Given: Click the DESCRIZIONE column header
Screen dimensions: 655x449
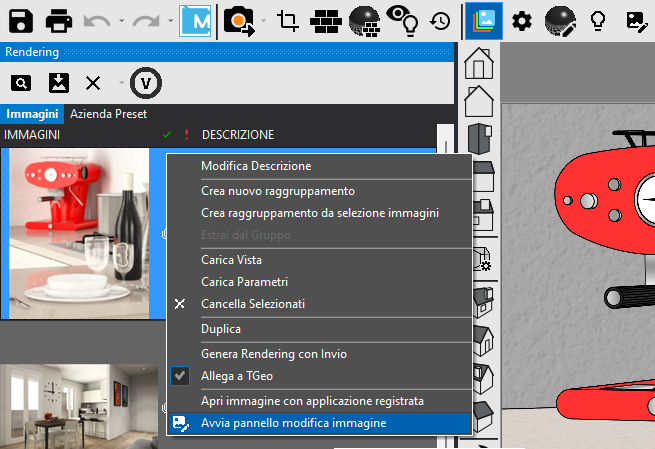Looking at the screenshot, I should click(x=238, y=135).
